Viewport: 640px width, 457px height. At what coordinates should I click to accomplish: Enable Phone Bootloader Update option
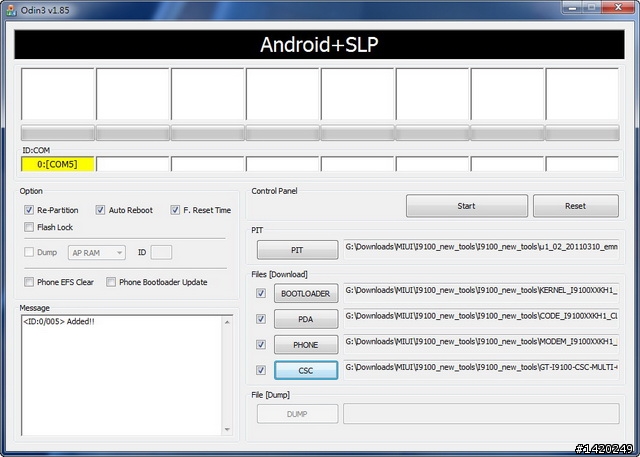click(111, 282)
